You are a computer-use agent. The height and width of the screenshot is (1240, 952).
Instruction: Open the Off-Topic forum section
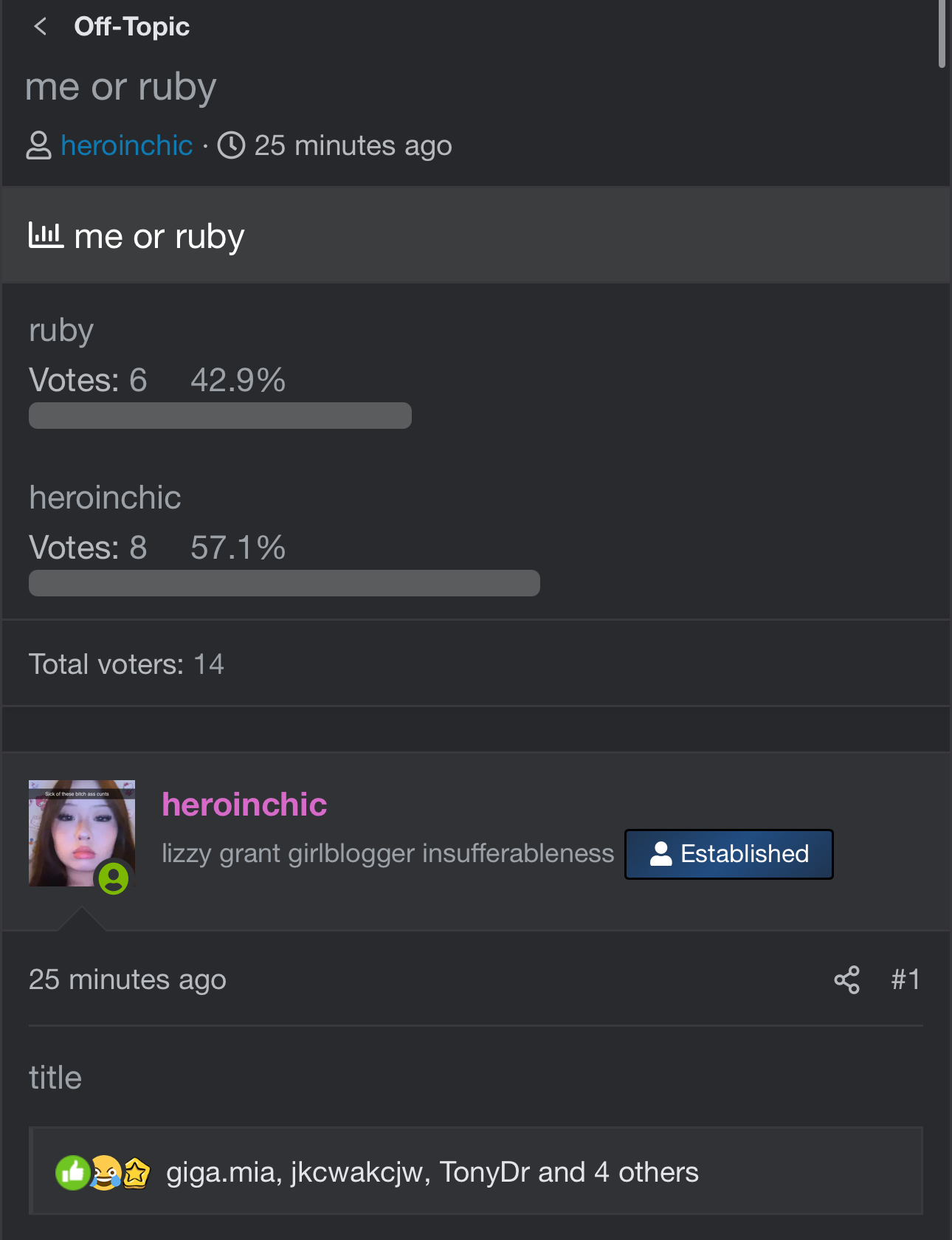point(131,27)
